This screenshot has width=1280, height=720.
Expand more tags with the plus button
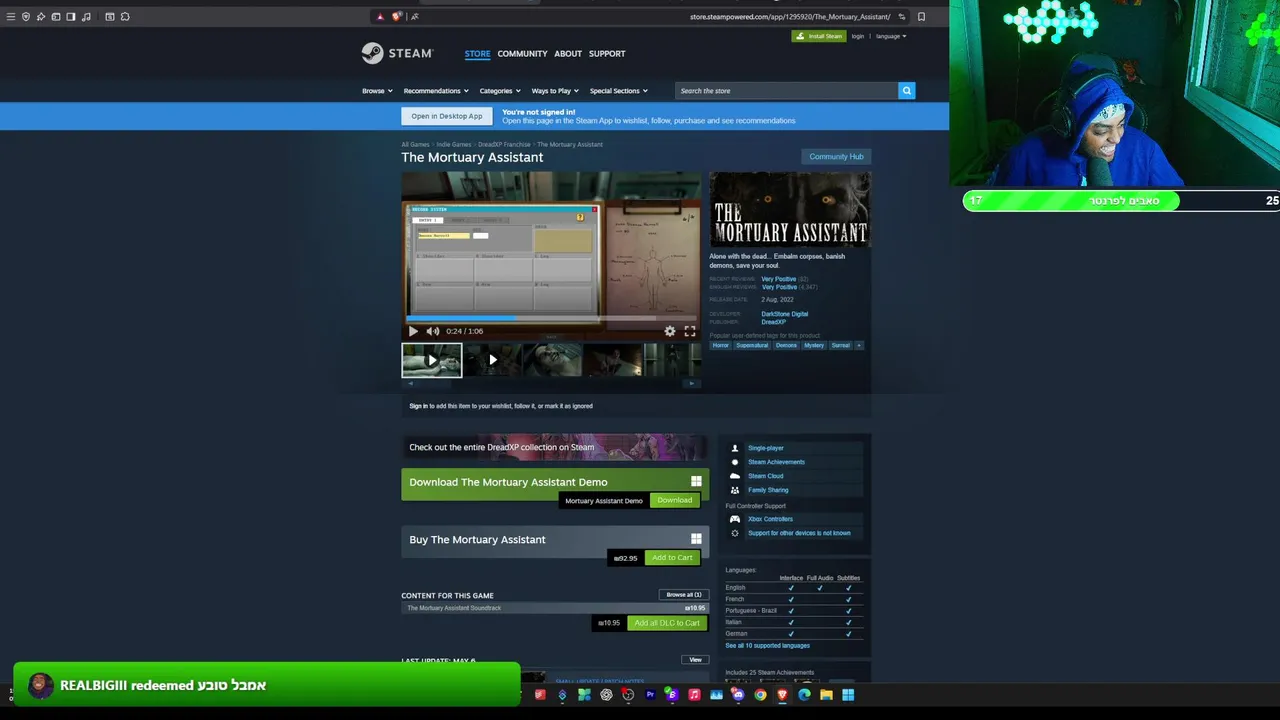click(x=858, y=345)
